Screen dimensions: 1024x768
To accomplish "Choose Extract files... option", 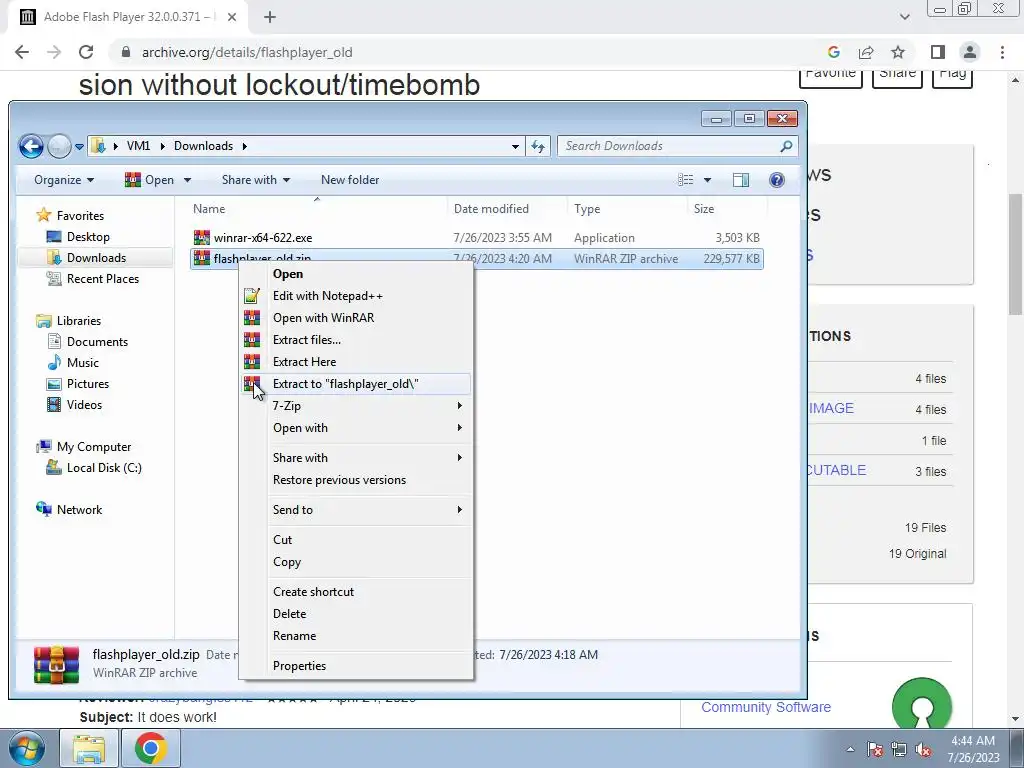I will (356, 340).
